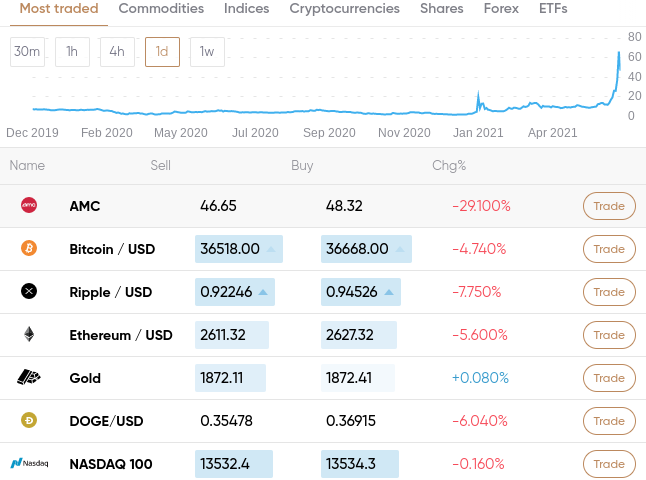Switch to the ETFs tab

[x=553, y=9]
